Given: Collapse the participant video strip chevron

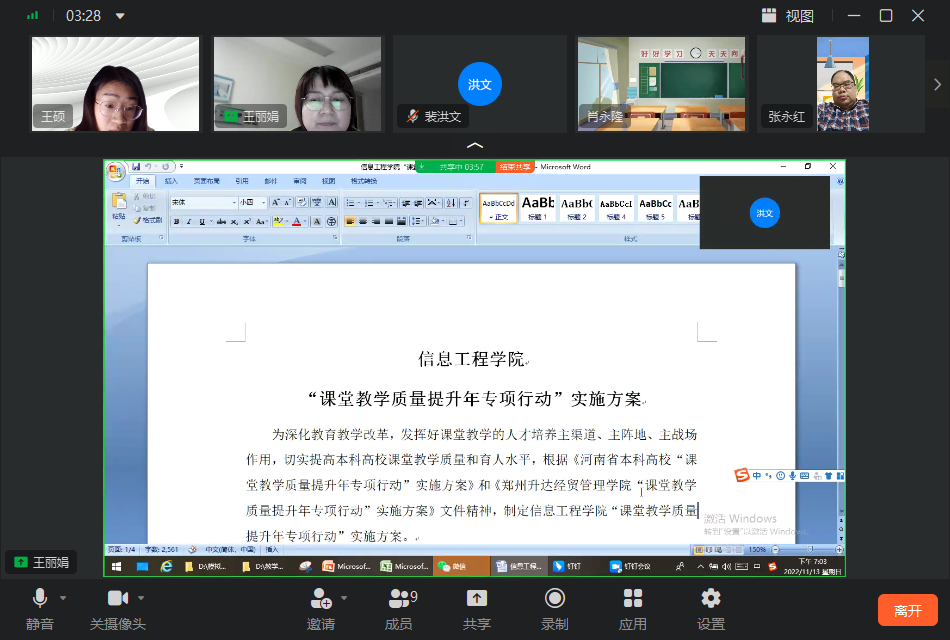Looking at the screenshot, I should click(475, 145).
